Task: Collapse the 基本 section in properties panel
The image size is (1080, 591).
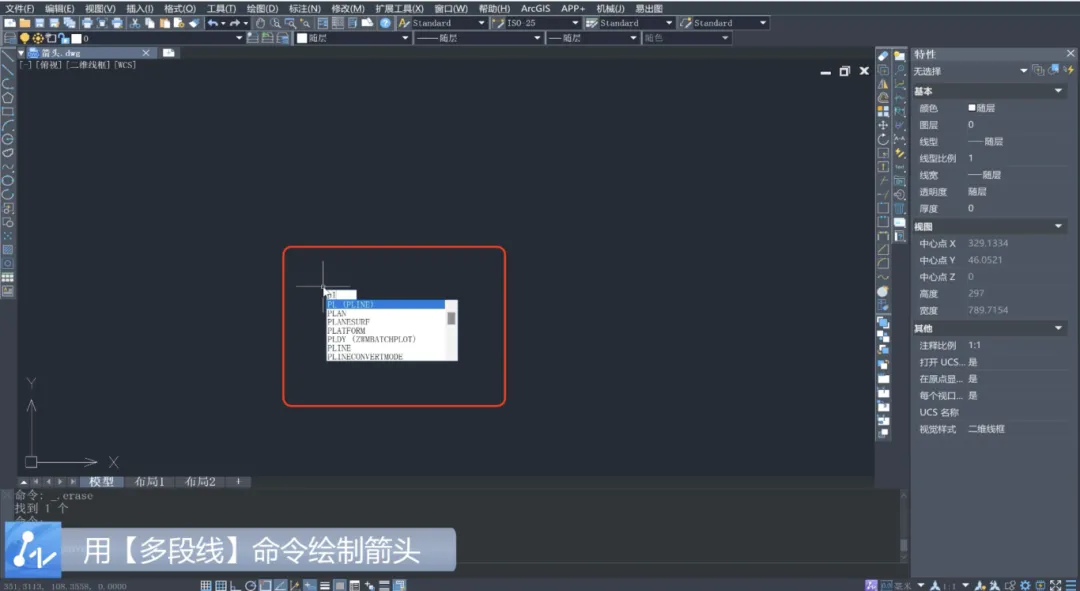Action: pyautogui.click(x=1059, y=91)
